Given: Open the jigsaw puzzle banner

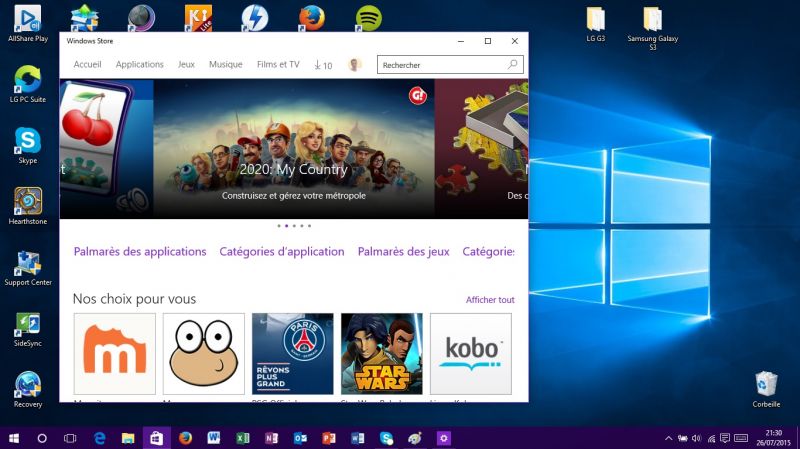Looking at the screenshot, I should pyautogui.click(x=481, y=149).
